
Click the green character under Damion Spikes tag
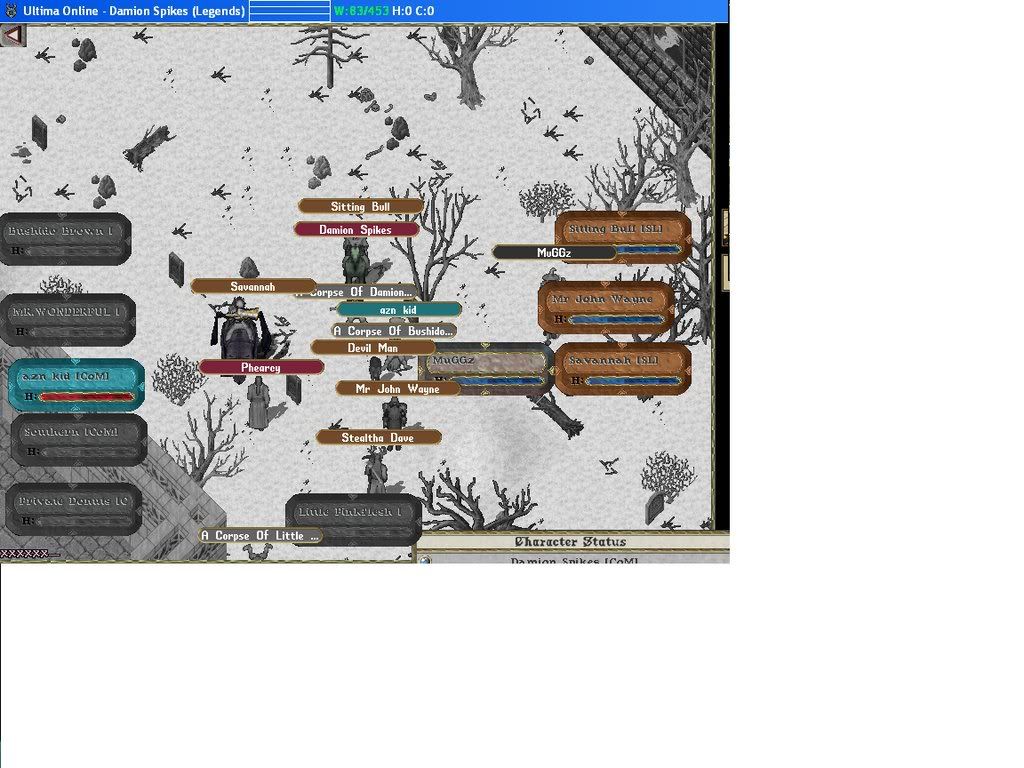tap(356, 261)
